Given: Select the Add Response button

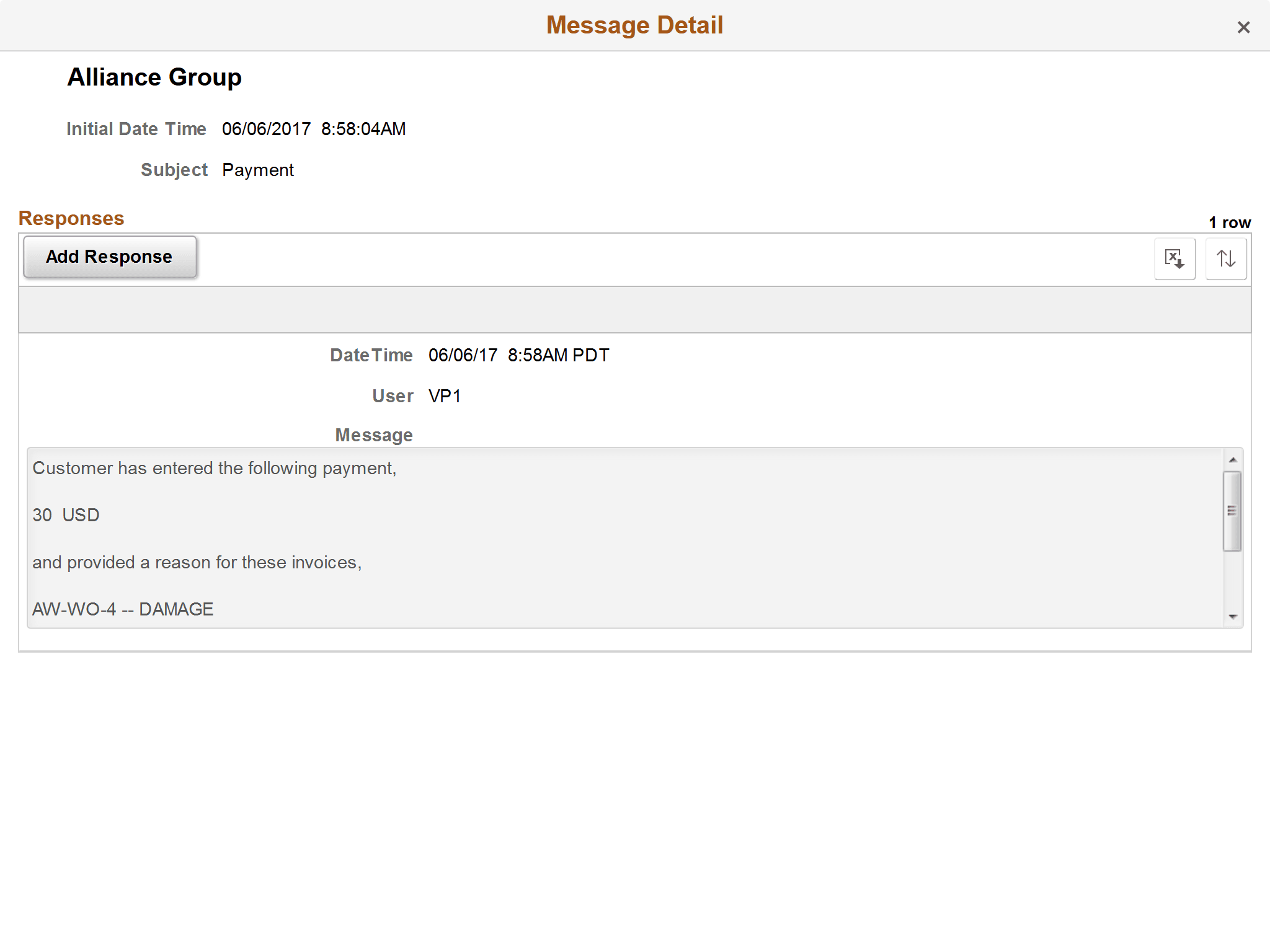Looking at the screenshot, I should click(x=109, y=256).
